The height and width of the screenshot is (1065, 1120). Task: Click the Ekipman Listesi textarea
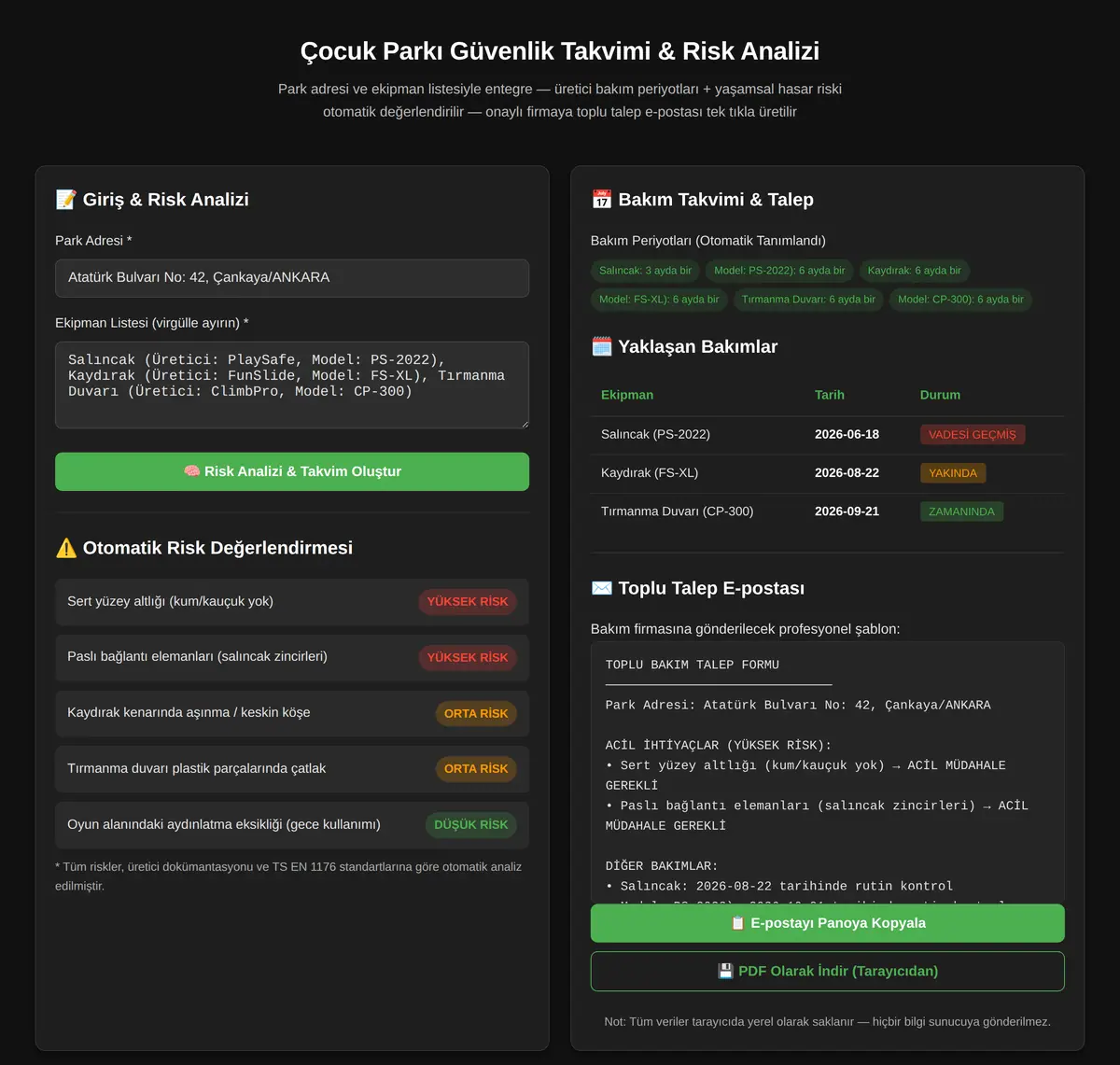[x=292, y=385]
